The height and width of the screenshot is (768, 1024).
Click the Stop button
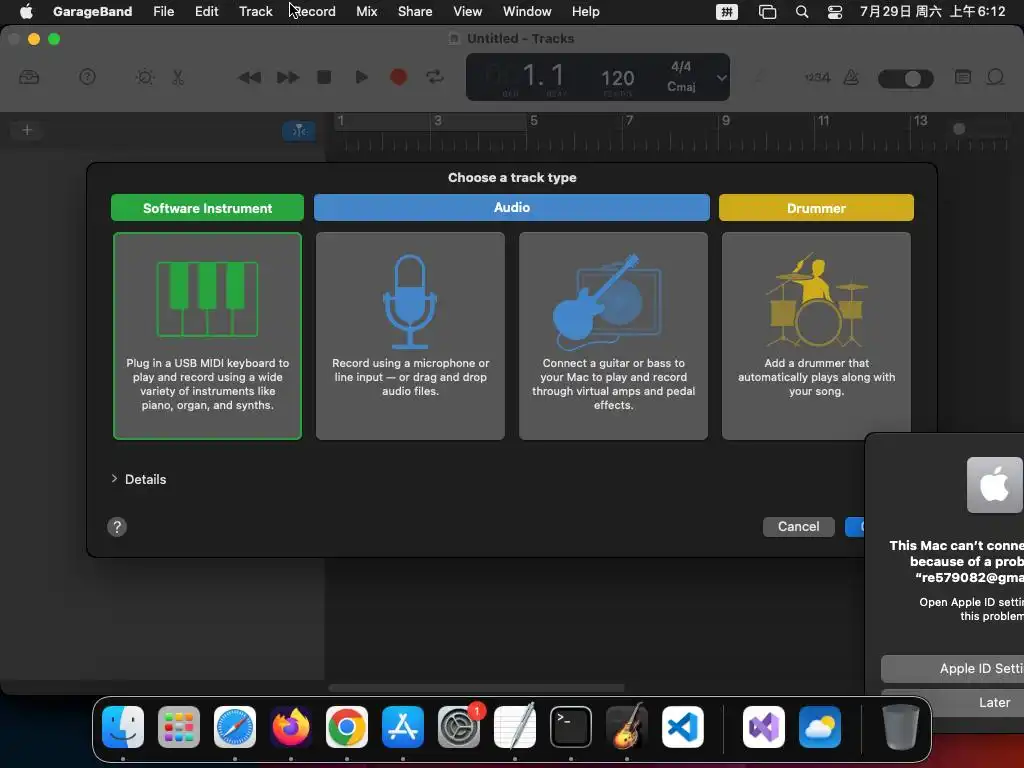324,77
